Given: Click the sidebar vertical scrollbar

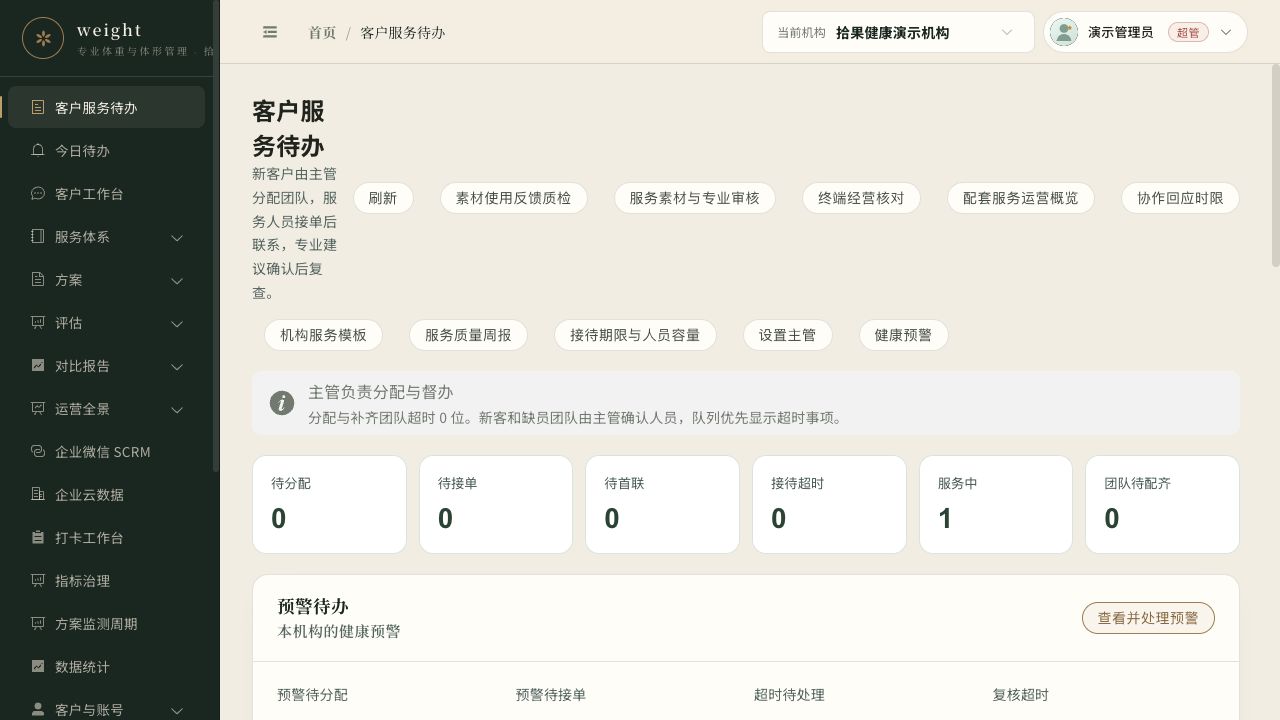Looking at the screenshot, I should 215,236.
